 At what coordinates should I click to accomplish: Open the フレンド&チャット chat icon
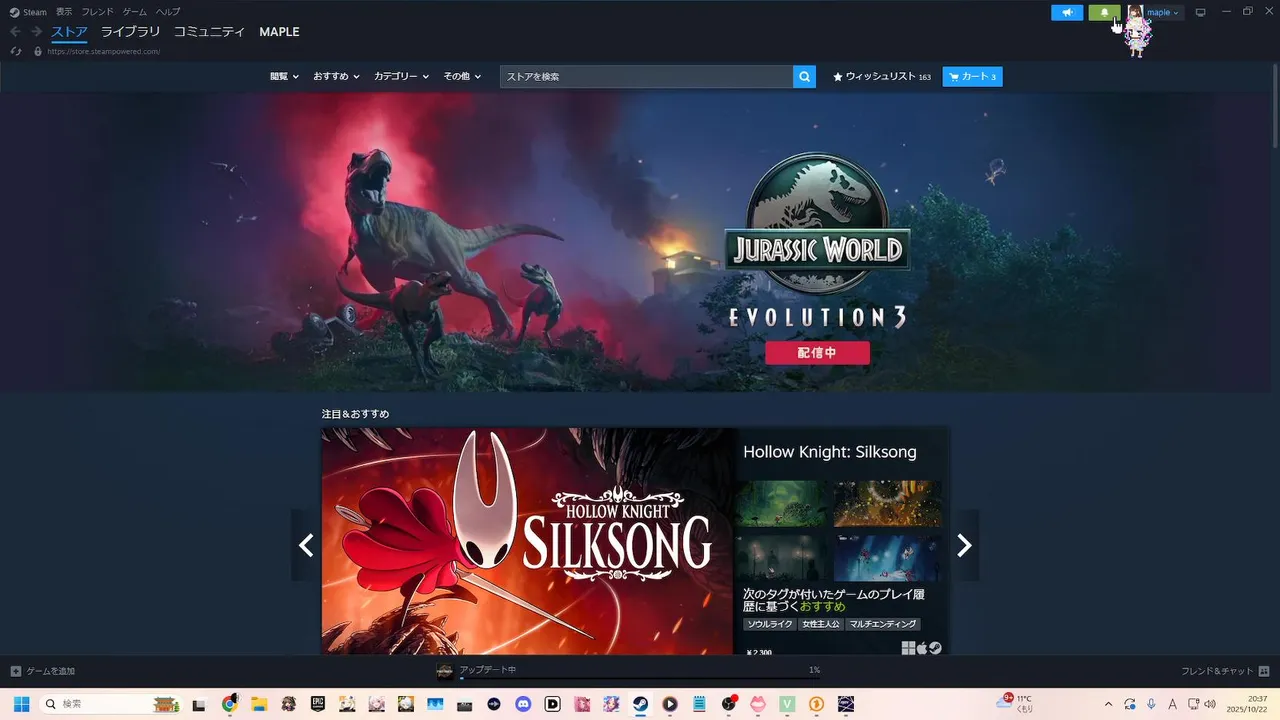[x=1264, y=671]
